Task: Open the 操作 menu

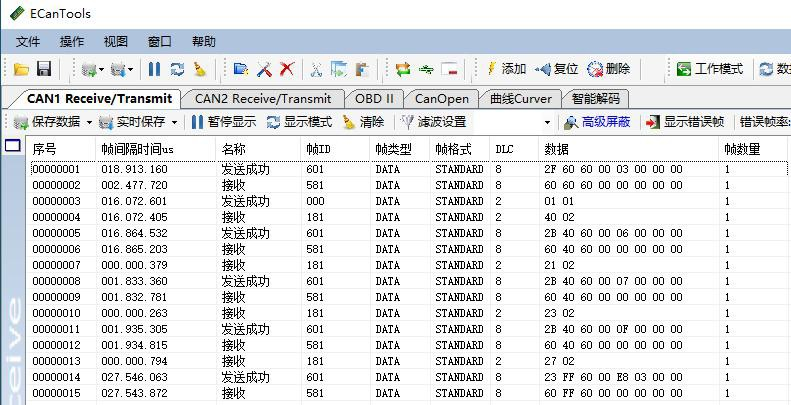Action: 72,42
